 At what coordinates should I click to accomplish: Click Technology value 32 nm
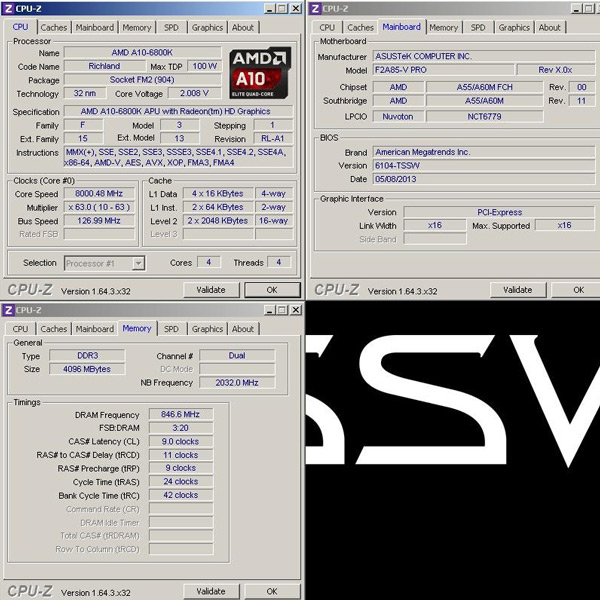pyautogui.click(x=85, y=93)
